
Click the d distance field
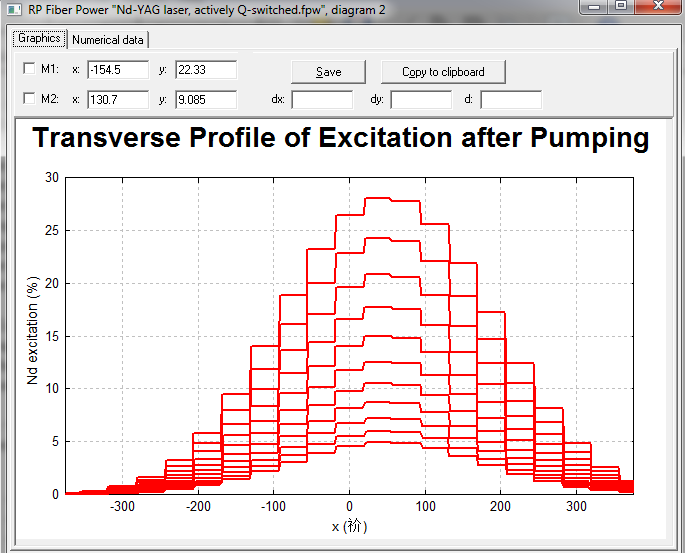point(511,100)
